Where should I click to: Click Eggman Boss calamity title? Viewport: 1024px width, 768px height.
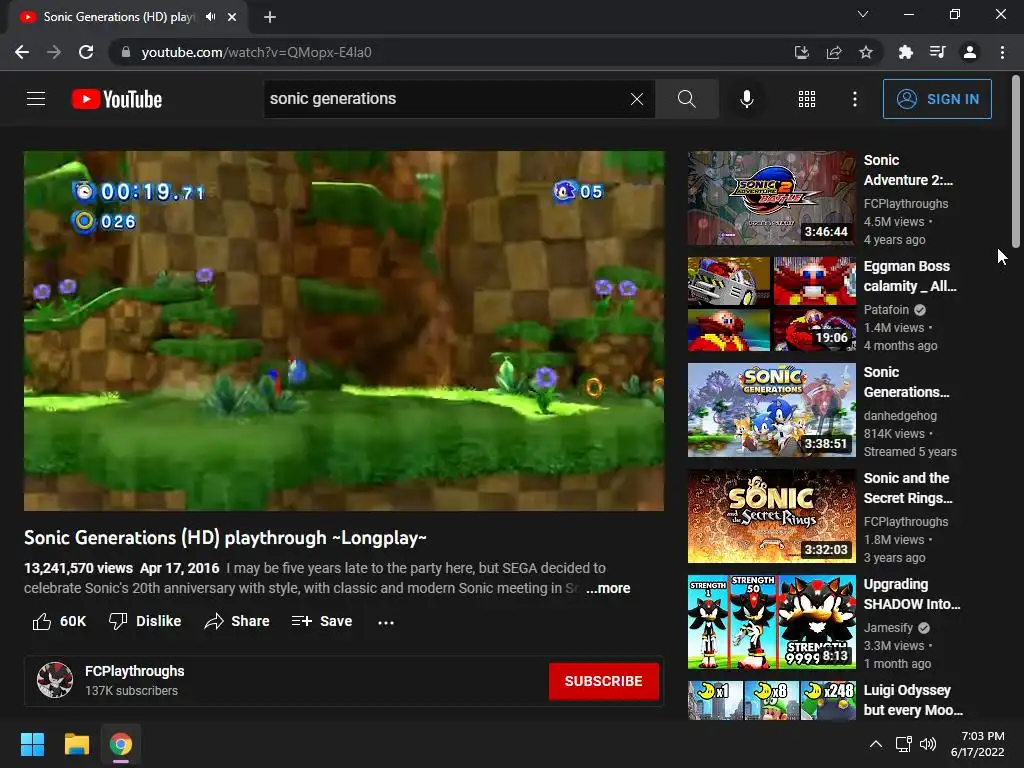click(910, 276)
